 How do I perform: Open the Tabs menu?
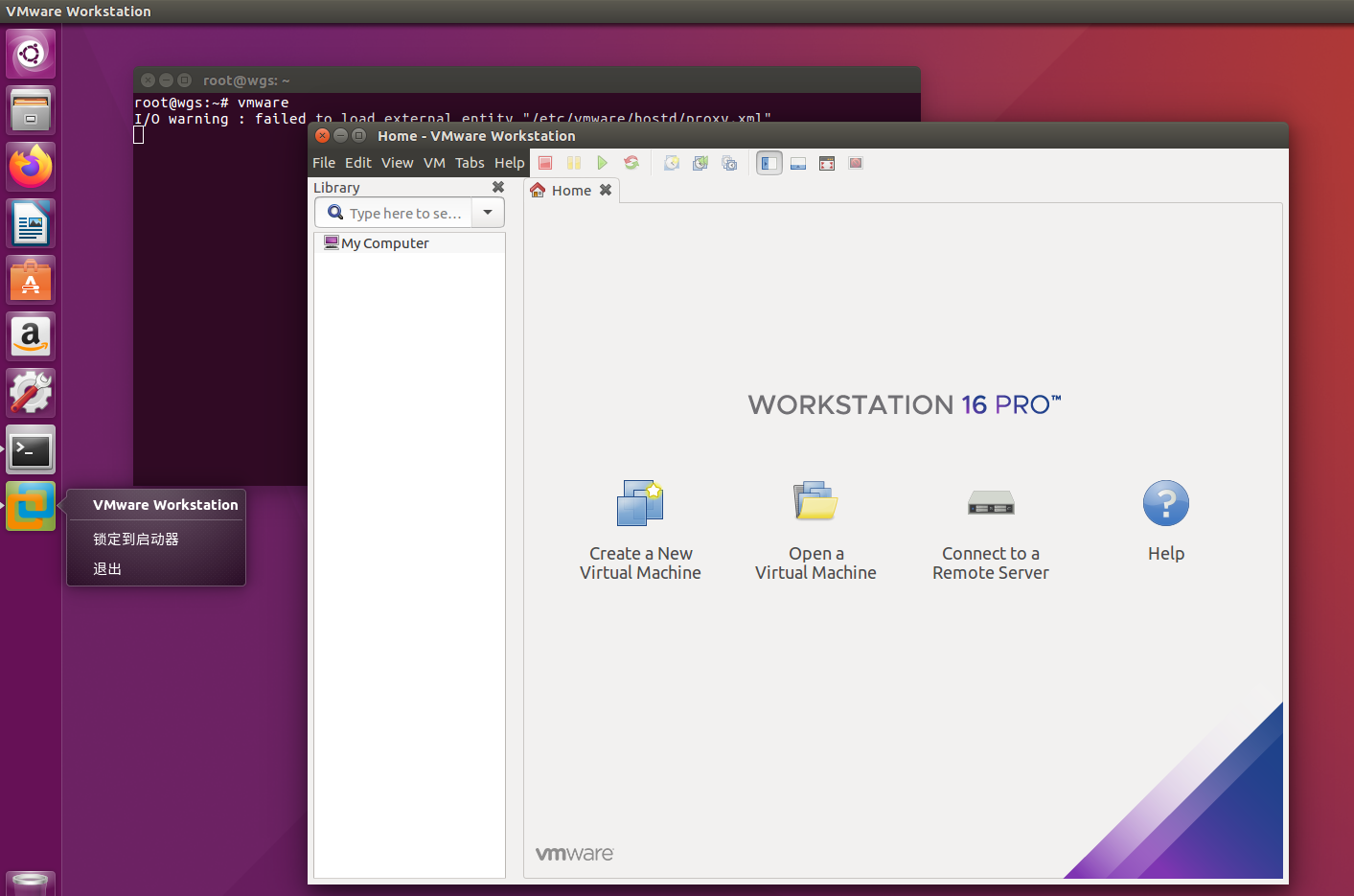tap(470, 163)
